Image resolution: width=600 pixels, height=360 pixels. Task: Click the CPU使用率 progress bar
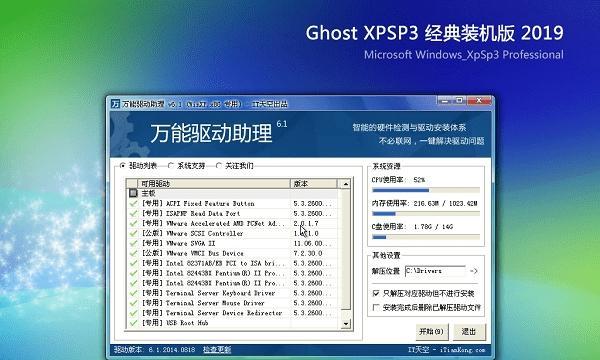(x=426, y=190)
